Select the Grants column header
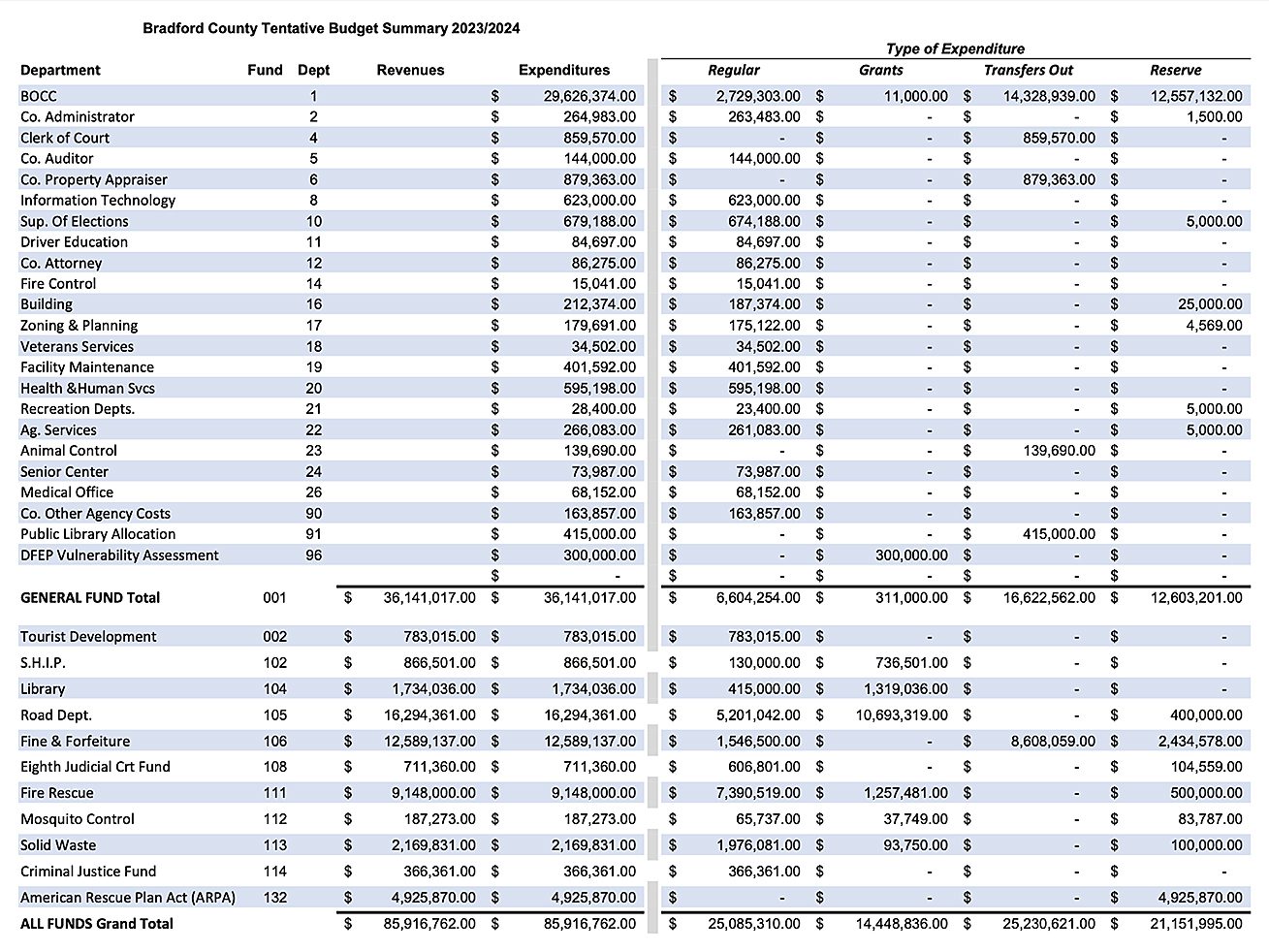The width and height of the screenshot is (1269, 952). pos(880,70)
